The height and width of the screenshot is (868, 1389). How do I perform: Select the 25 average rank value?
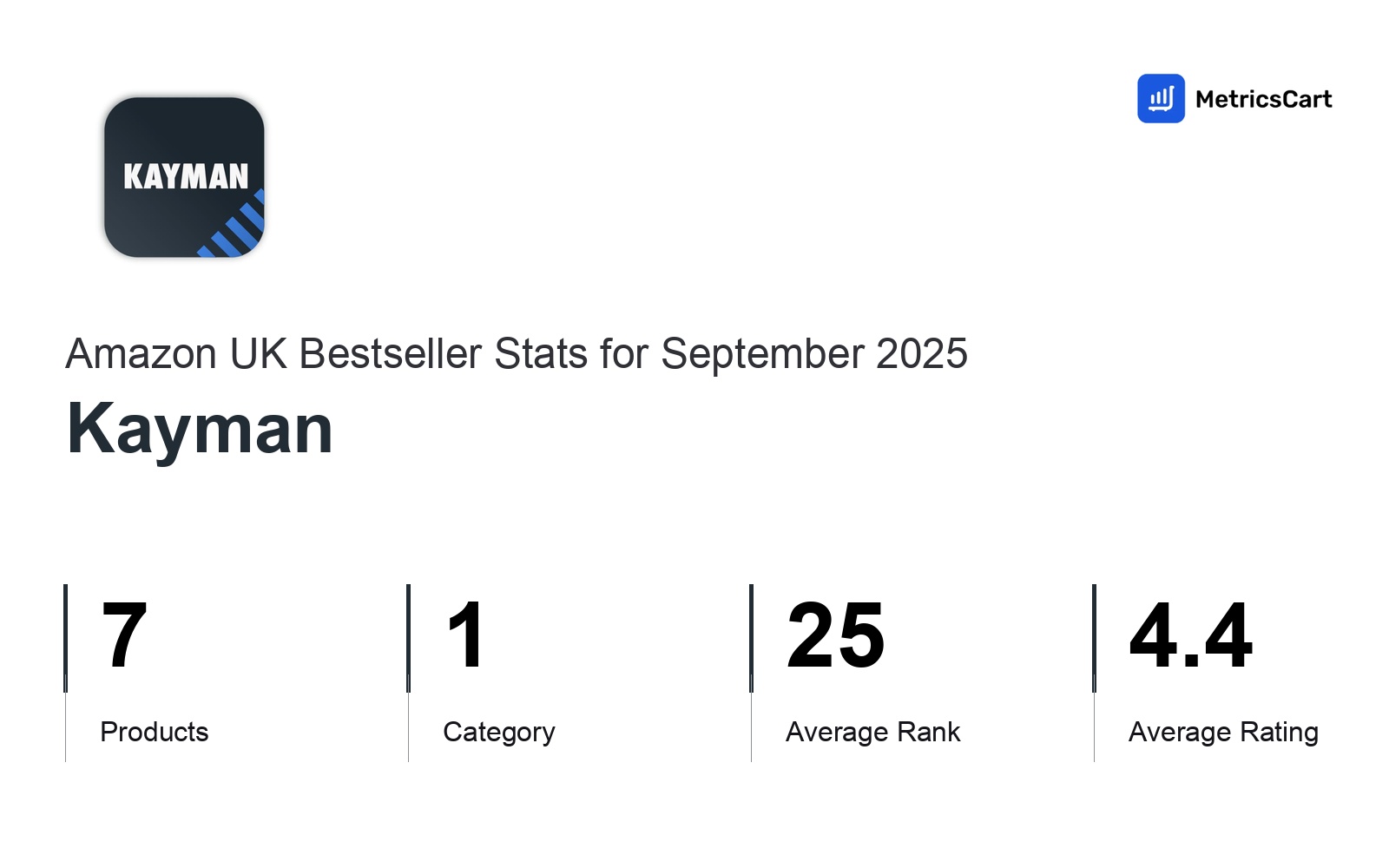835,636
